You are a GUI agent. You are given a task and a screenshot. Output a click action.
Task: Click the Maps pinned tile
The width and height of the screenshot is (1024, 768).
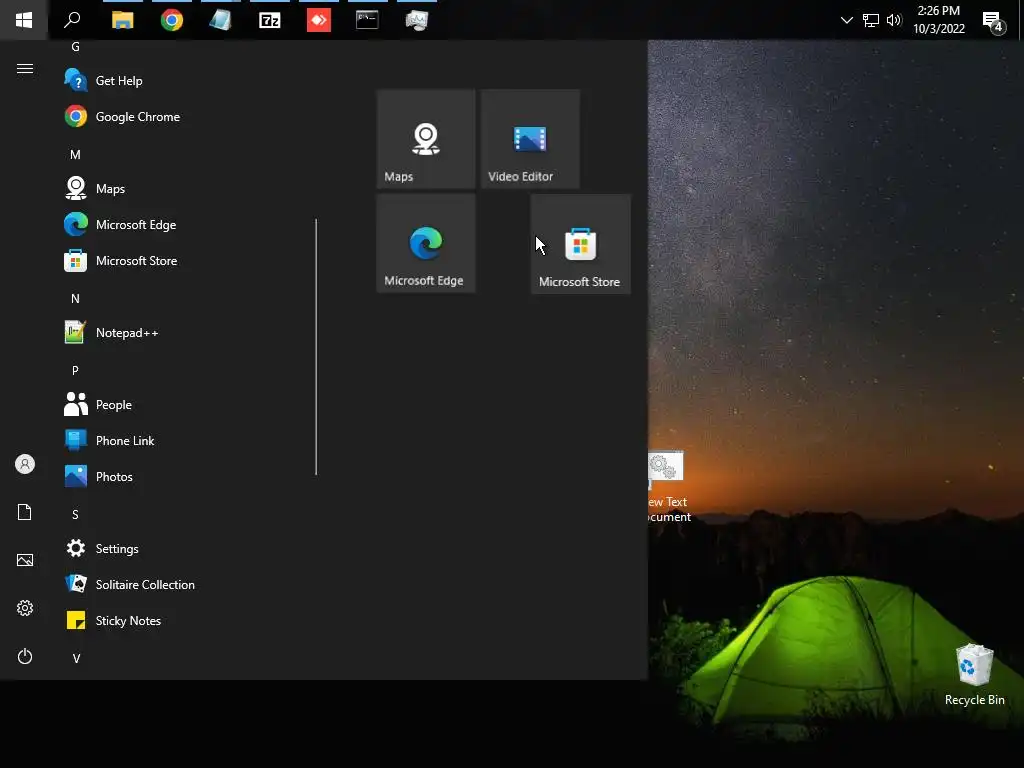(x=426, y=139)
